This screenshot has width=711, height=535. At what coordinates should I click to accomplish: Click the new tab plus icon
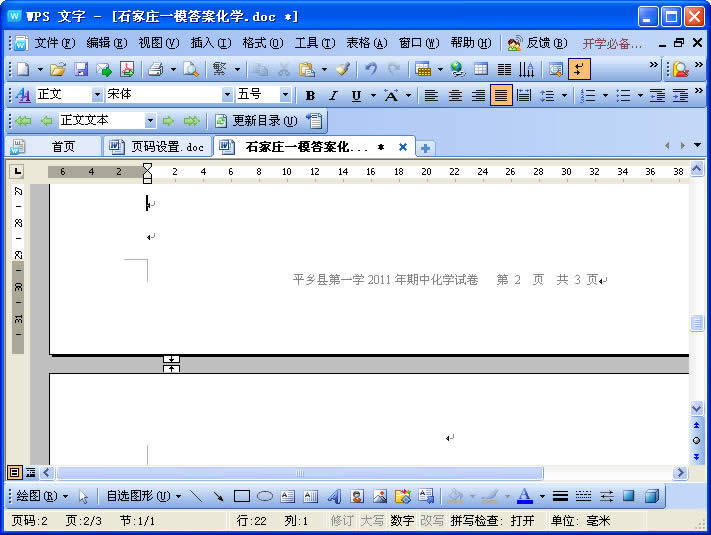[x=425, y=147]
